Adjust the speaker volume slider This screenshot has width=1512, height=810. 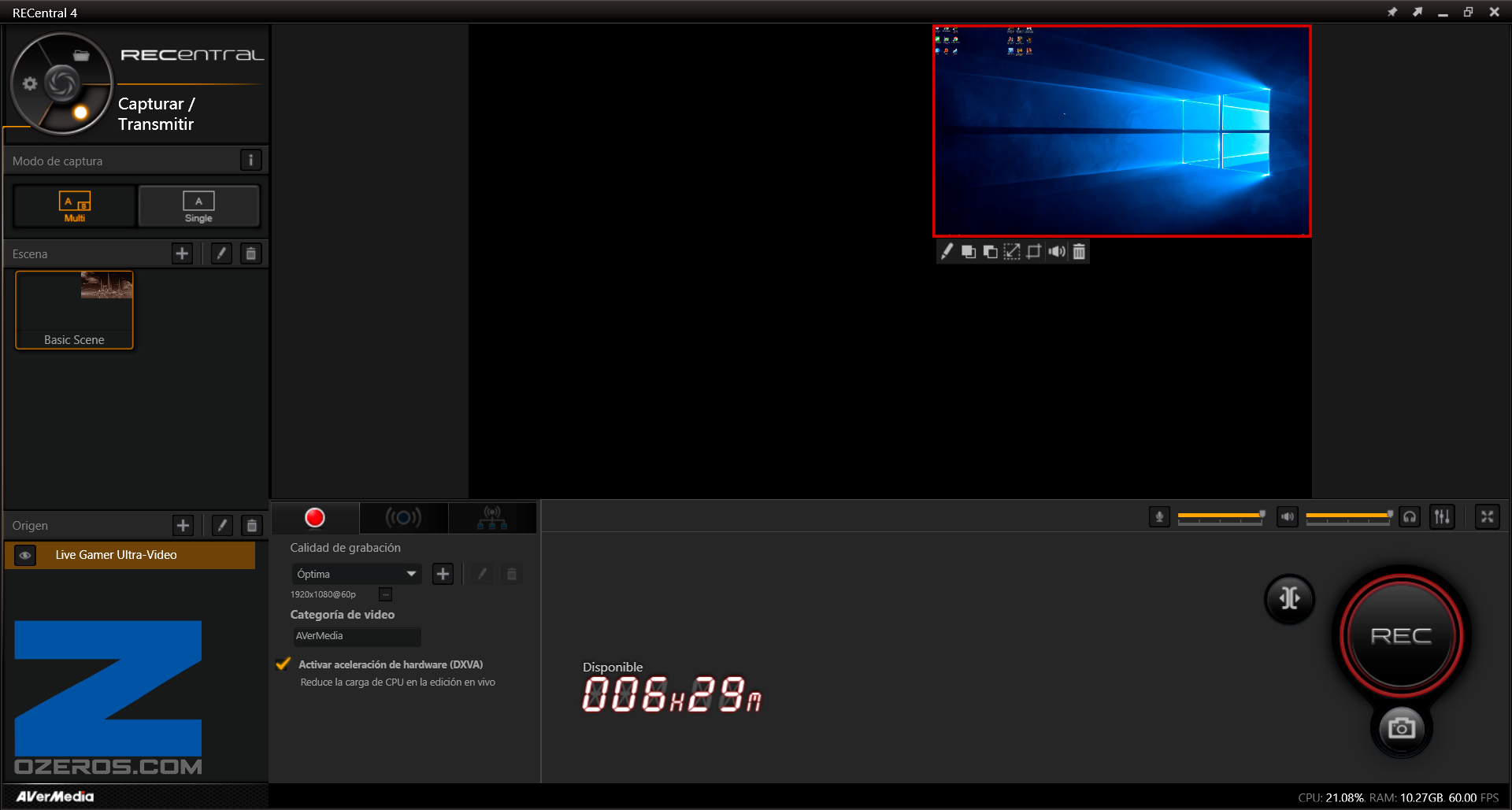click(x=1349, y=516)
